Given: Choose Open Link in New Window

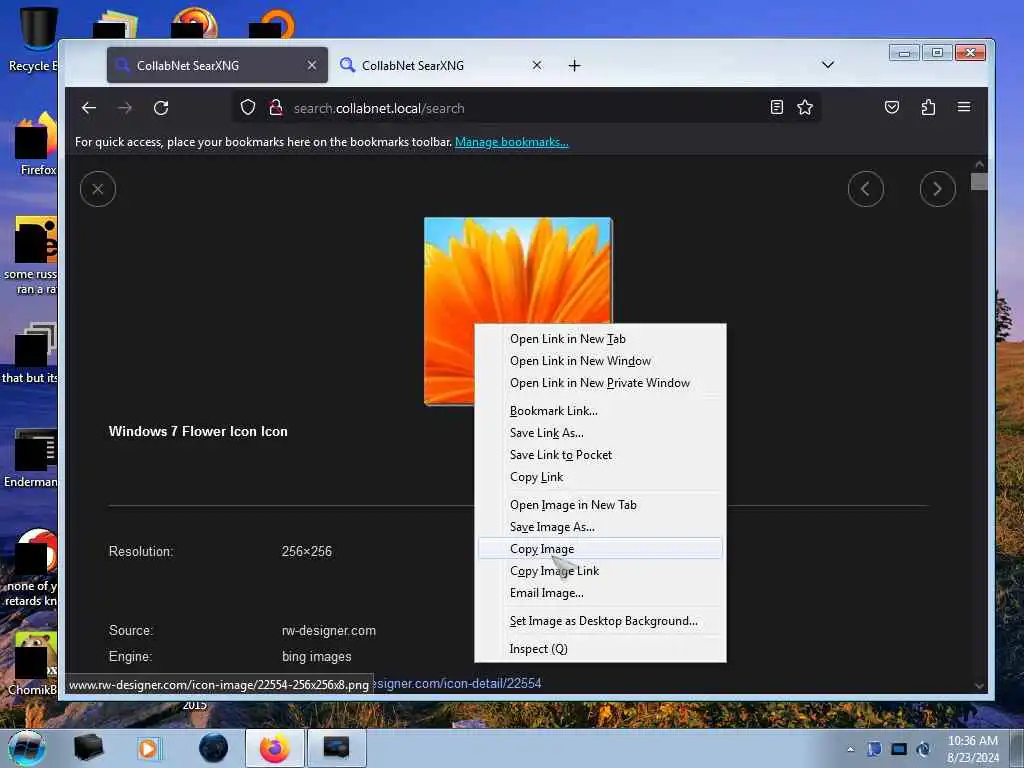Looking at the screenshot, I should tap(600, 361).
